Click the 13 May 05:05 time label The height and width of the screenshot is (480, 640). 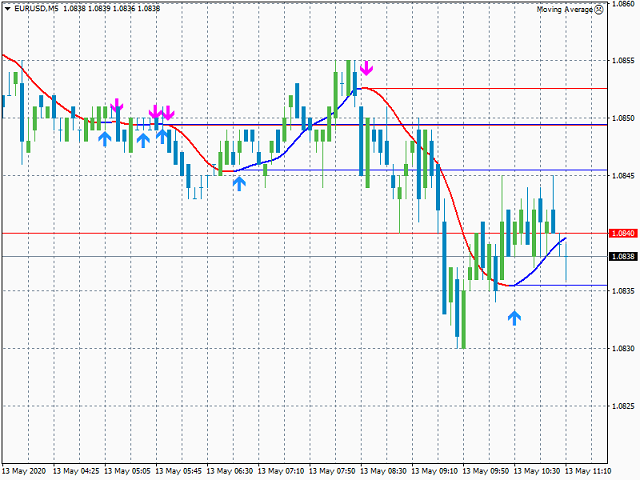pyautogui.click(x=127, y=471)
